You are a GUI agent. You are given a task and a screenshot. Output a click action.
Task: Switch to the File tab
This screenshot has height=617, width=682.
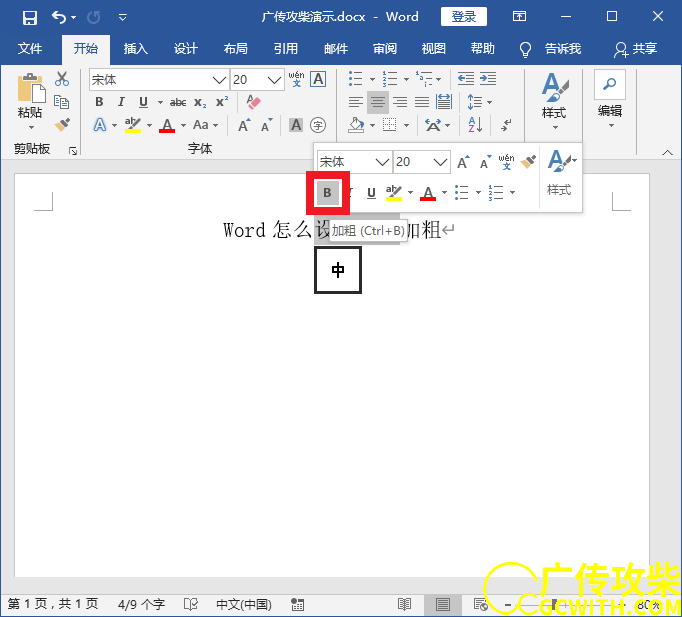click(x=30, y=48)
